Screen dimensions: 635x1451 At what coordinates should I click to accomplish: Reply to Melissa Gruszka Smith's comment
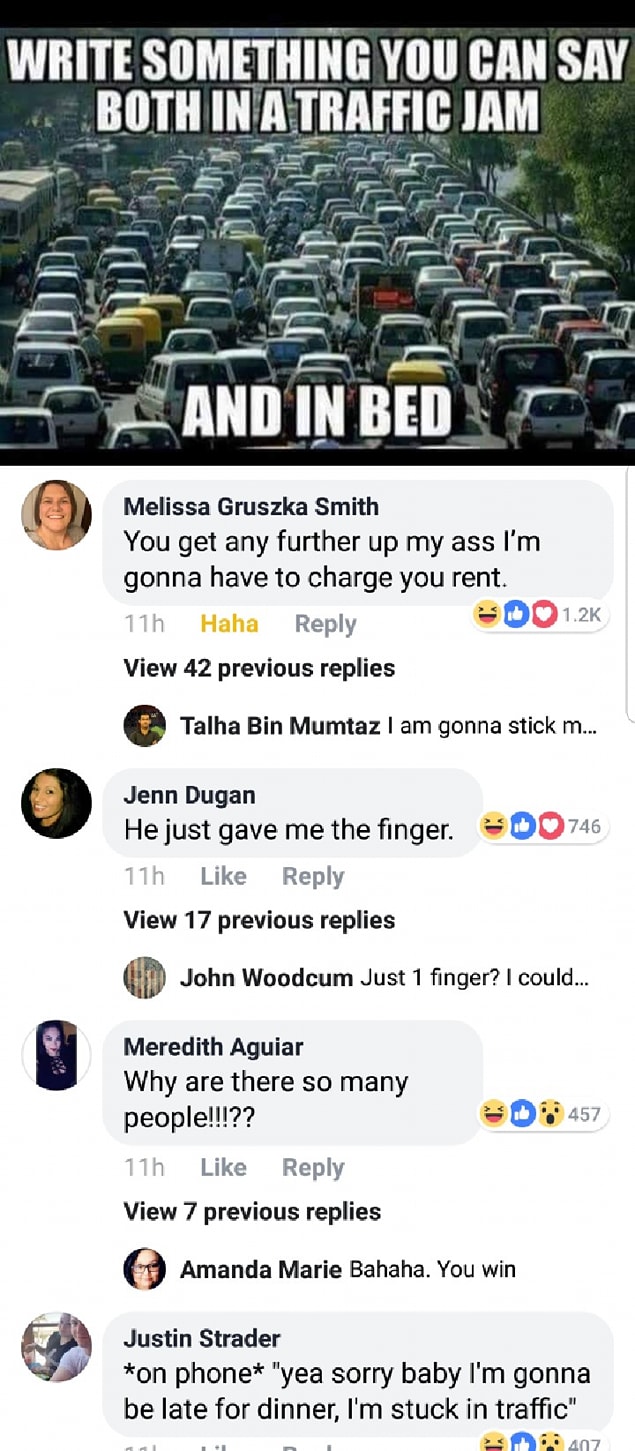pos(325,624)
